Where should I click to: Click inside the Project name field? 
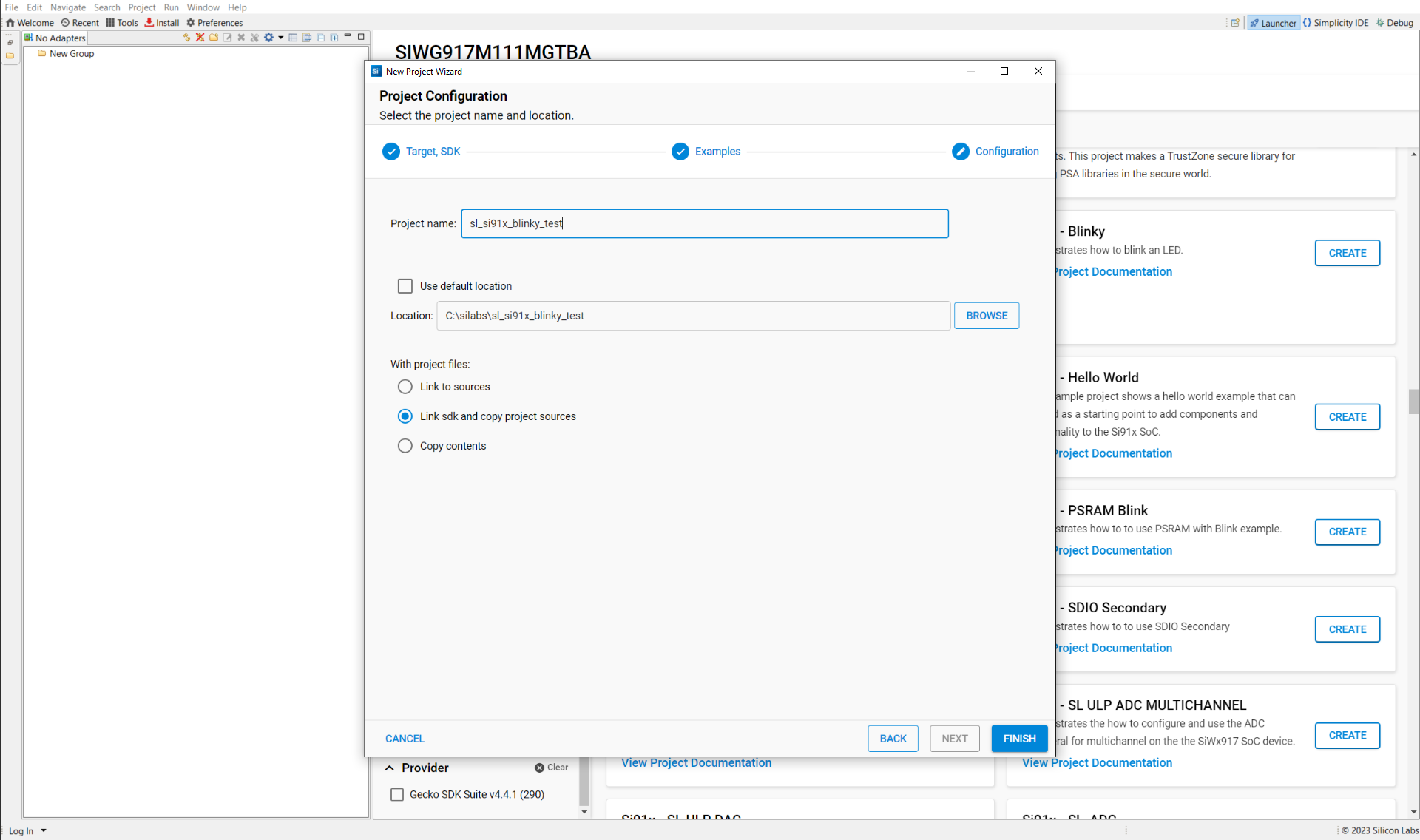tap(705, 223)
